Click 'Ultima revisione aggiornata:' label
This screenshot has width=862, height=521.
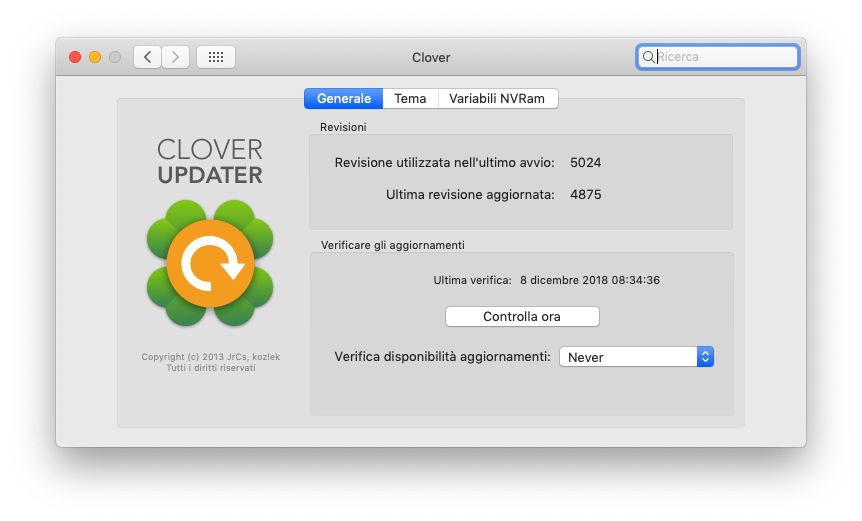tap(470, 195)
